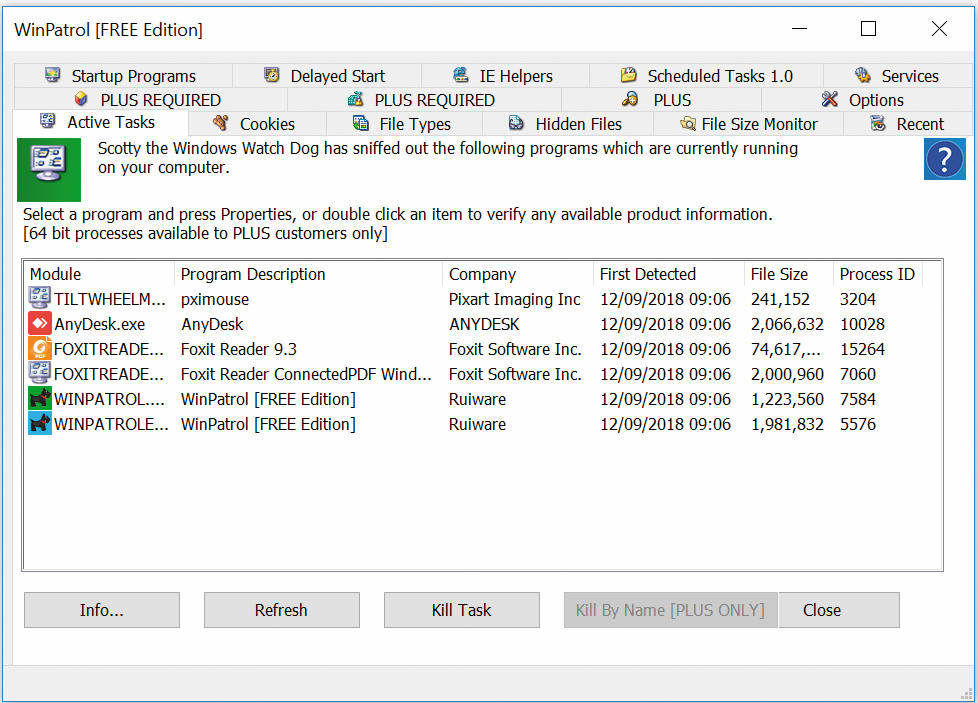The image size is (978, 703).
Task: Click file size 2,000,960 cell
Action: [787, 374]
